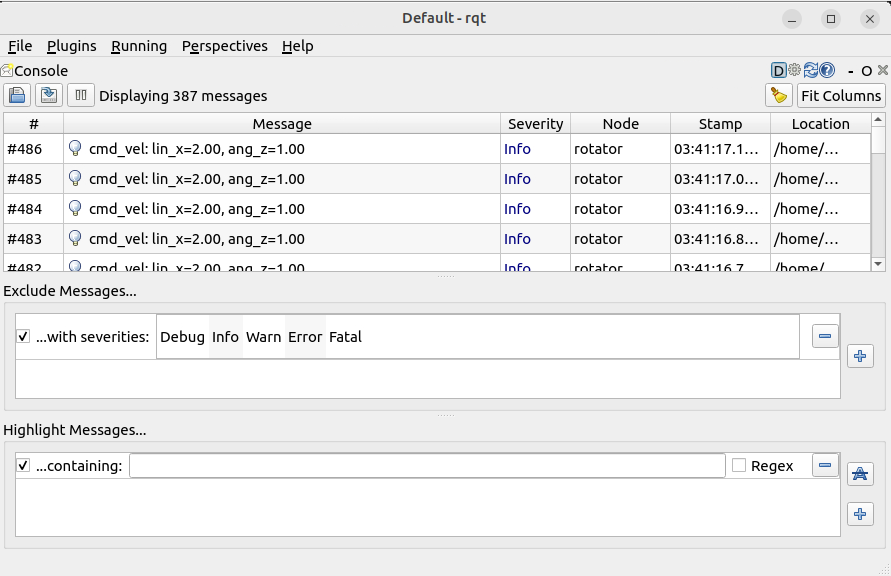Click the reload plugin icon
The image size is (891, 576).
point(811,71)
